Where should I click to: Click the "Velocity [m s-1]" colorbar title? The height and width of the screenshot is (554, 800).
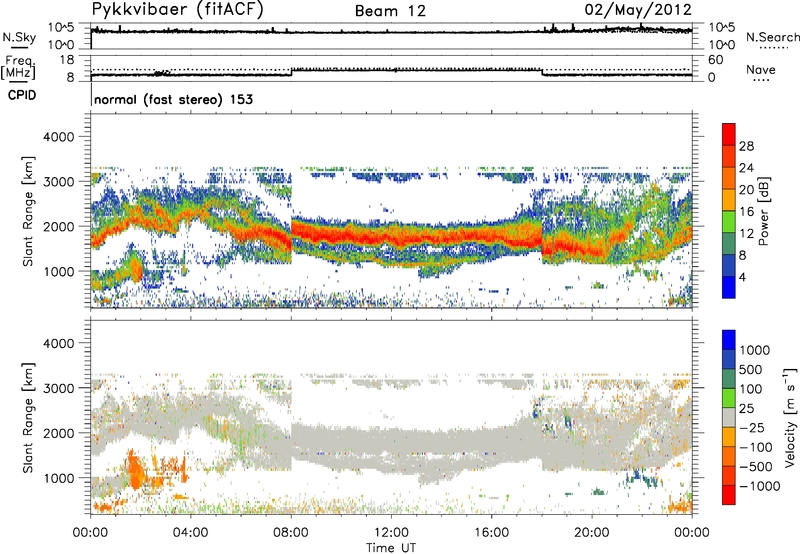click(790, 417)
